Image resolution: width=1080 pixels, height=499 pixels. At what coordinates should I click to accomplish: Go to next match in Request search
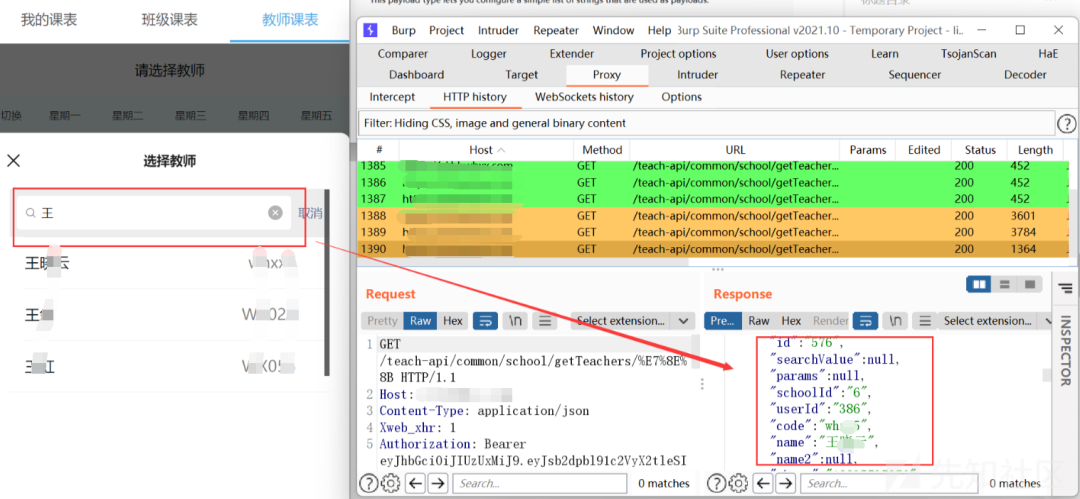pyautogui.click(x=437, y=483)
